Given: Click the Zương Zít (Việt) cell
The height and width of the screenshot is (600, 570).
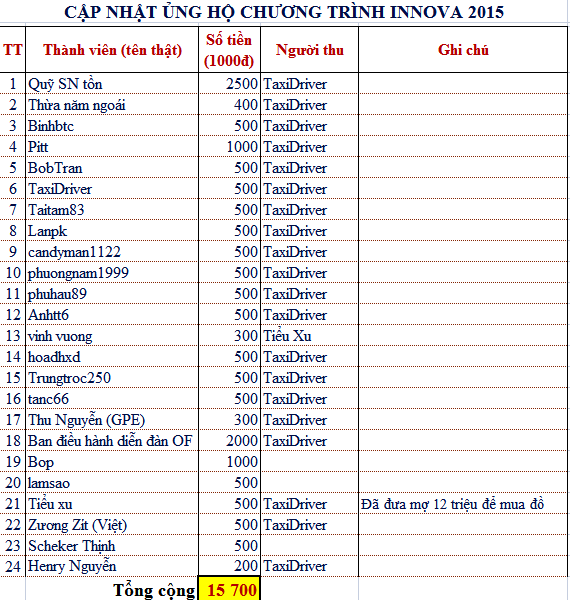Looking at the screenshot, I should pyautogui.click(x=112, y=525).
